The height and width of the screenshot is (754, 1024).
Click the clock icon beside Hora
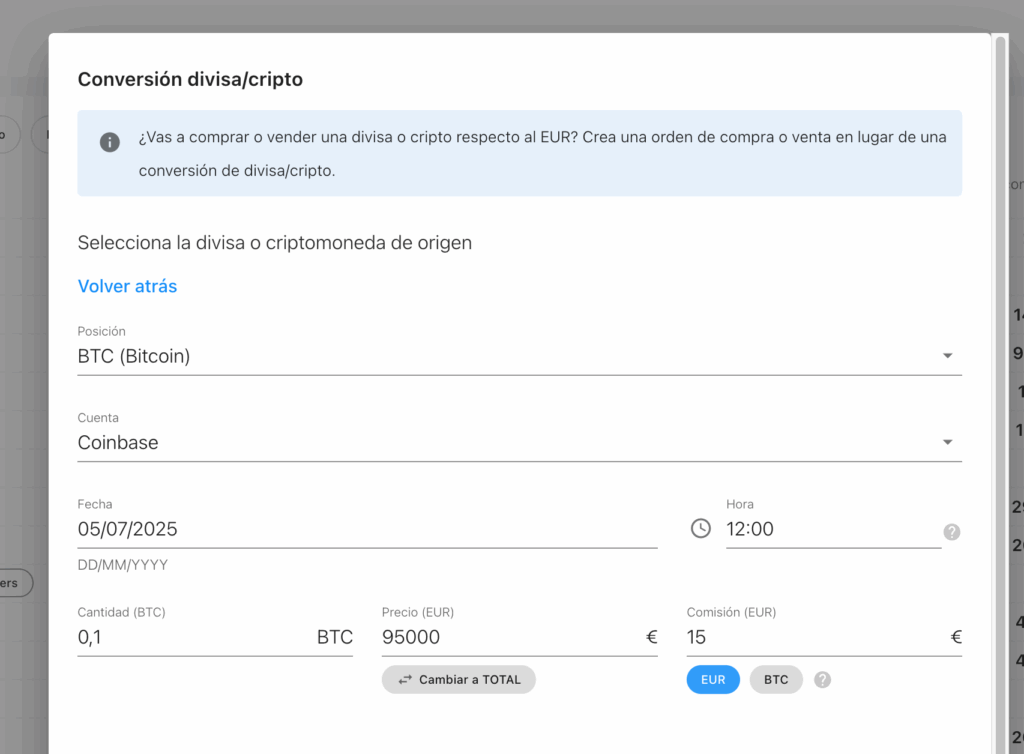tap(701, 528)
